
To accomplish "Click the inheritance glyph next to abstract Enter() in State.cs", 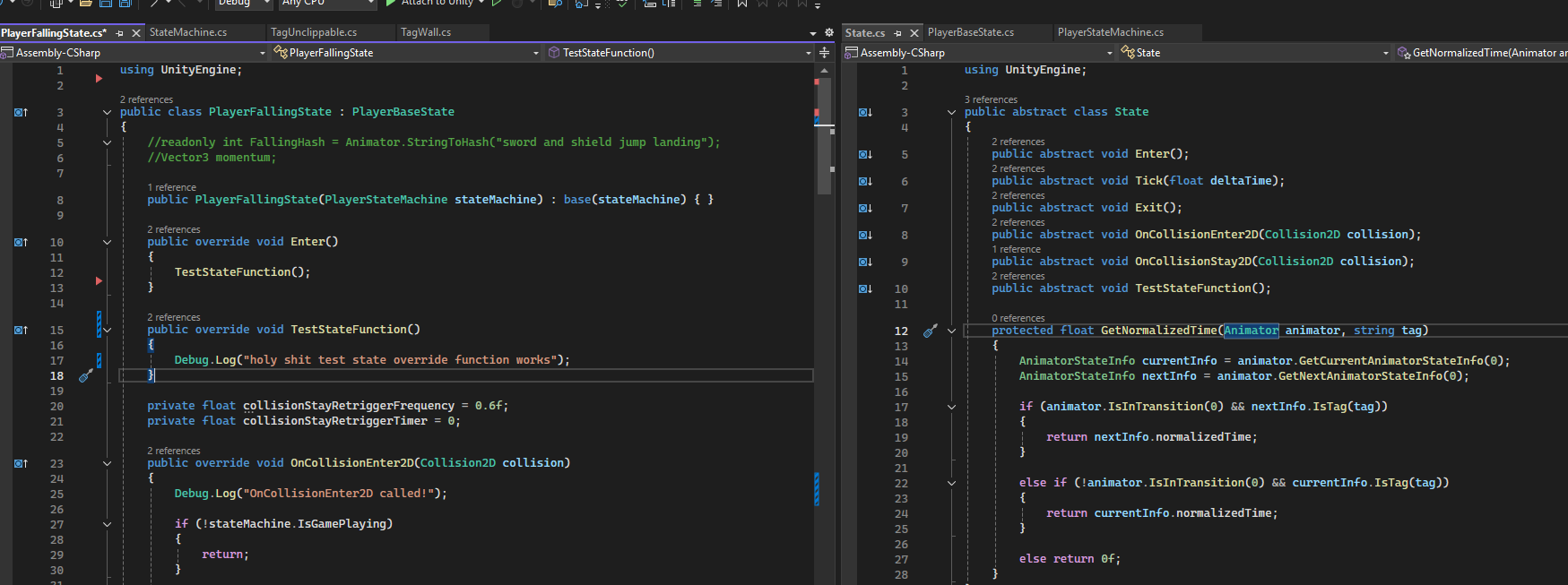I will (x=865, y=154).
